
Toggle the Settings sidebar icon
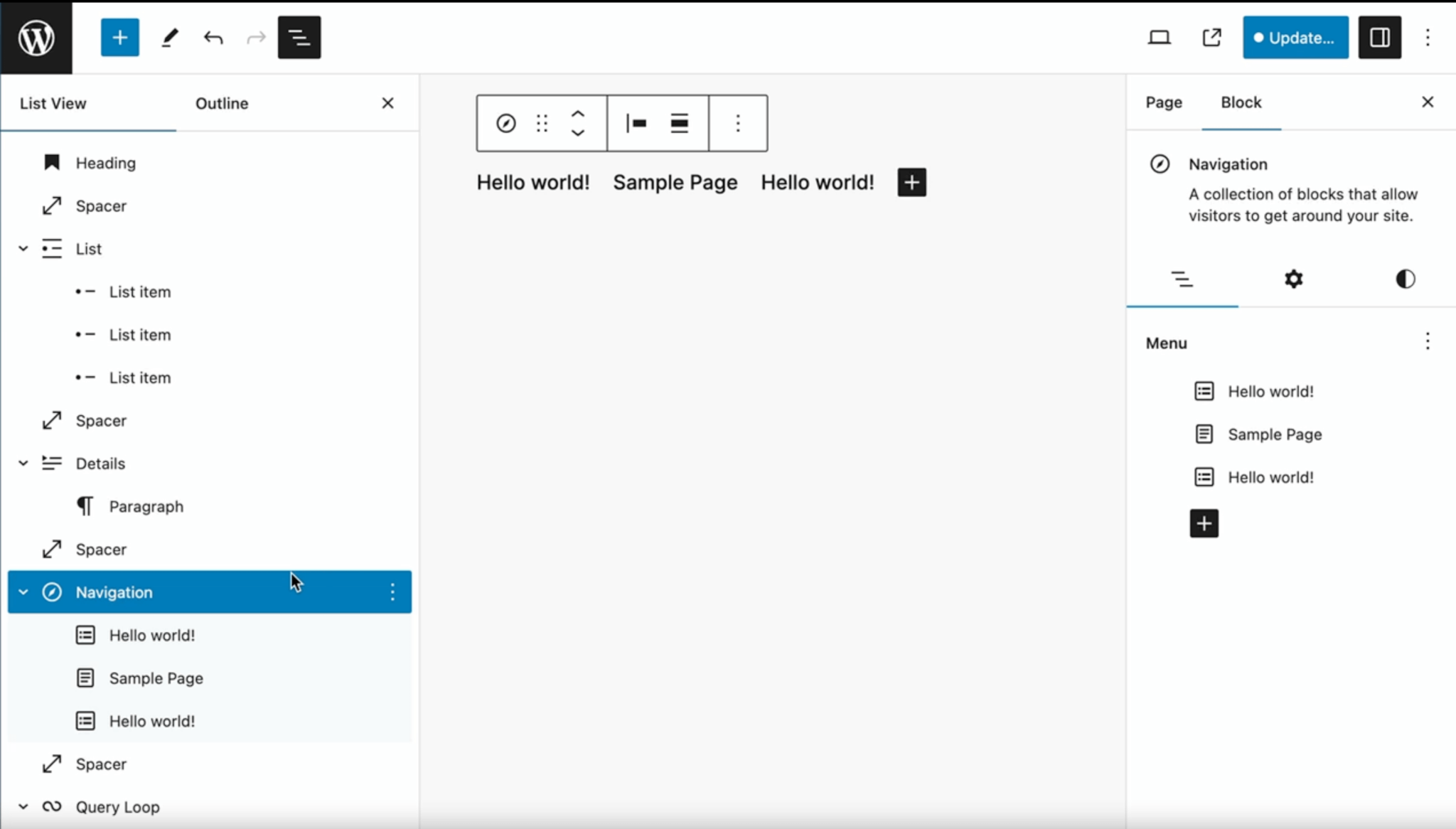click(x=1379, y=37)
